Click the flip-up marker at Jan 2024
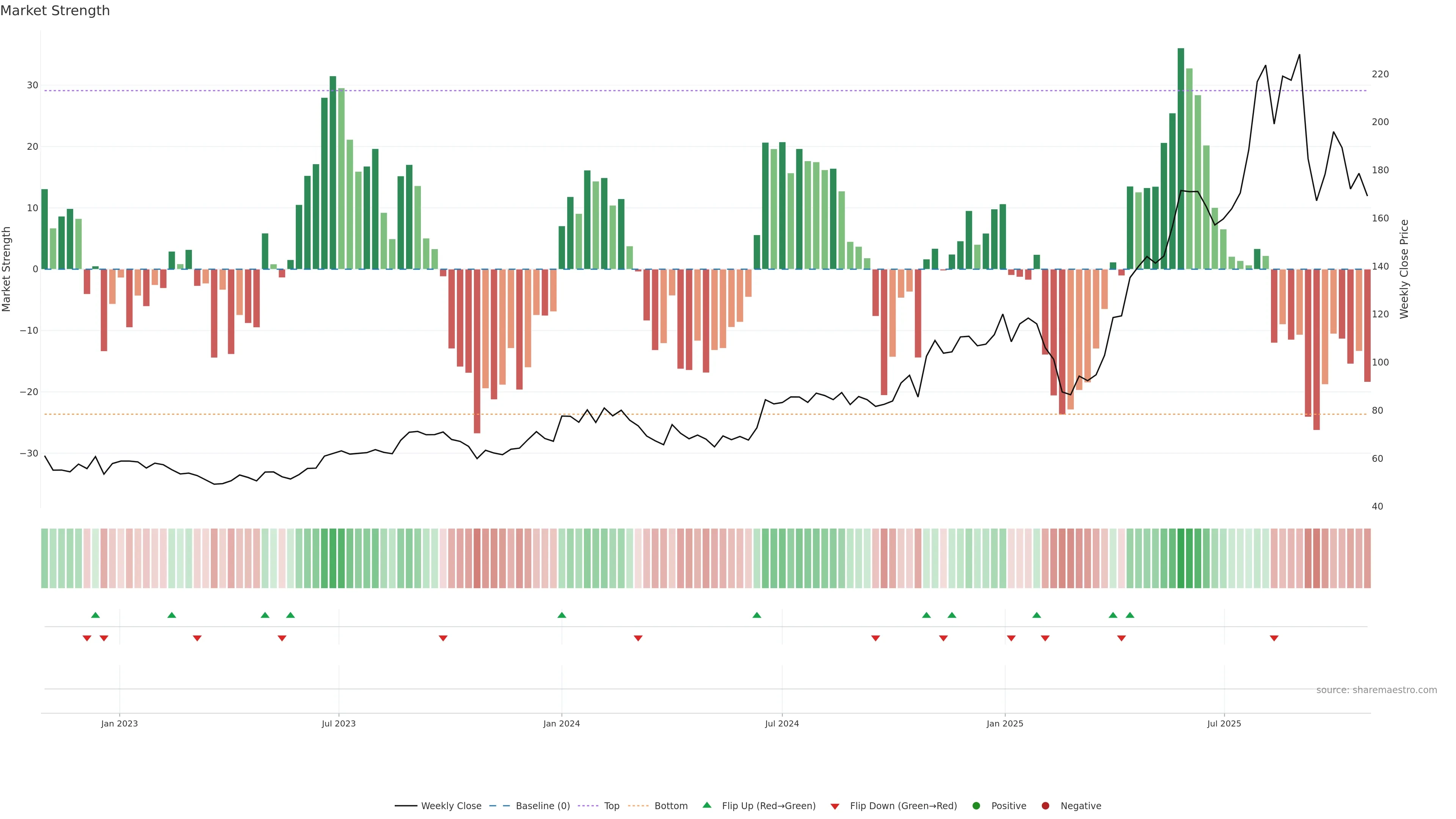Viewport: 1456px width, 819px height. click(561, 615)
